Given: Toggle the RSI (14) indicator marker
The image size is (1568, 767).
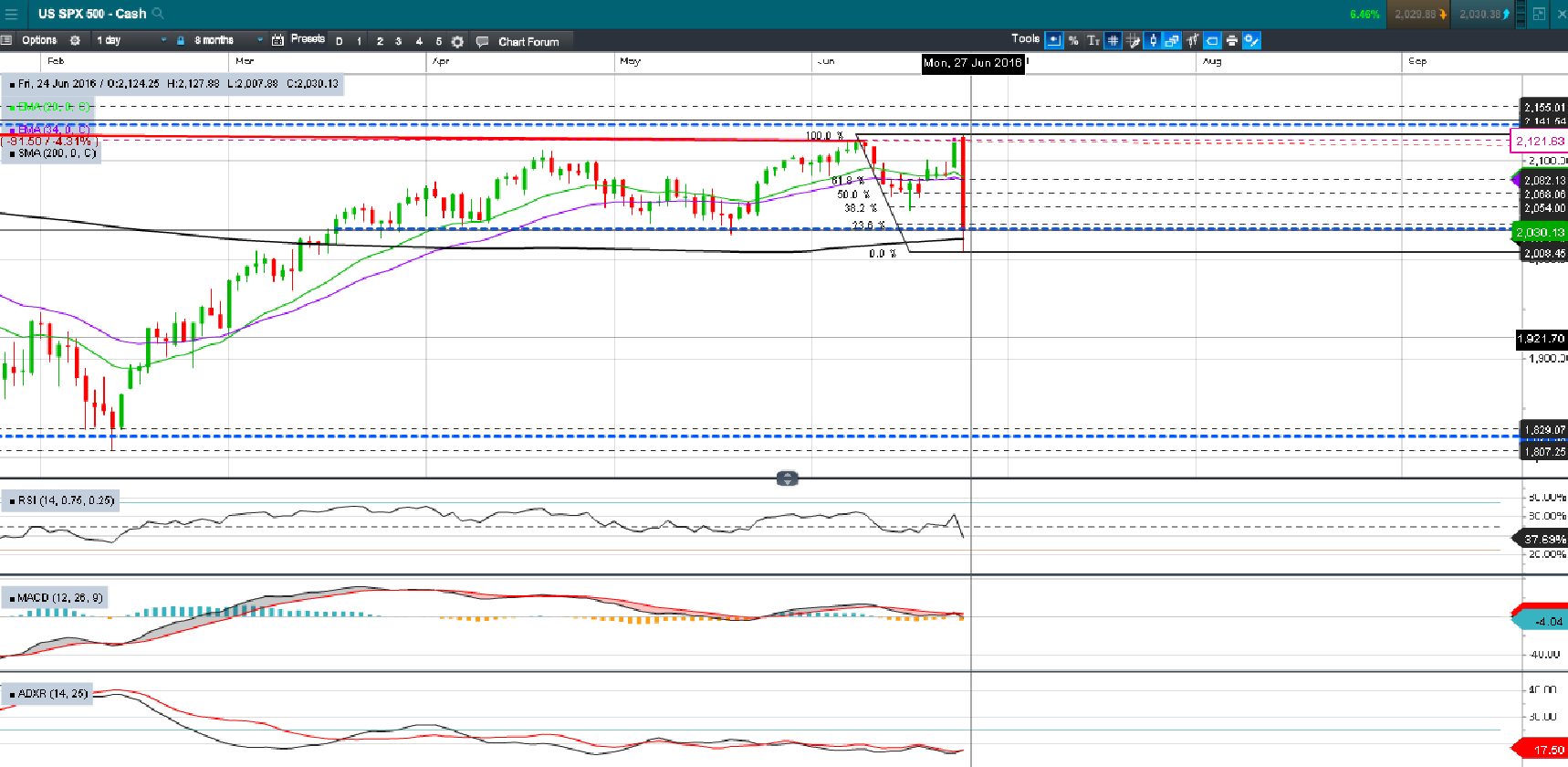Looking at the screenshot, I should click(12, 500).
